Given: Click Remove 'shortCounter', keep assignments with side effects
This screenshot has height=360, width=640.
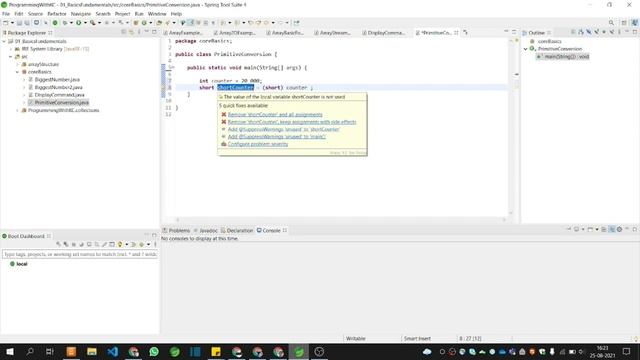Looking at the screenshot, I should tap(292, 122).
